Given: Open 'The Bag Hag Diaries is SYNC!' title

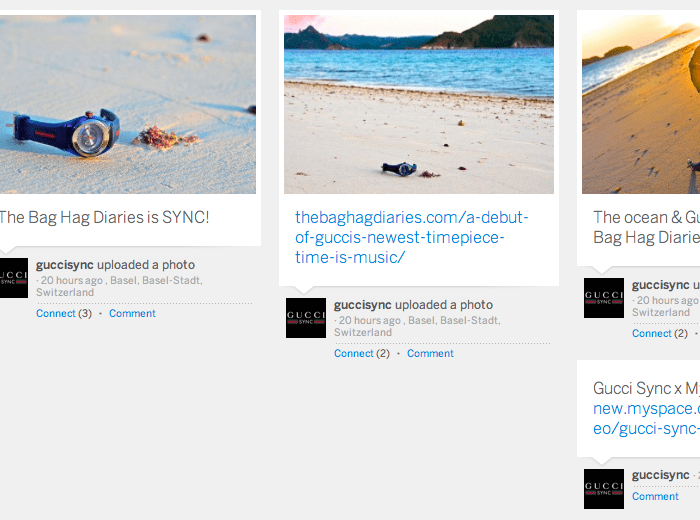Looking at the screenshot, I should point(103,217).
